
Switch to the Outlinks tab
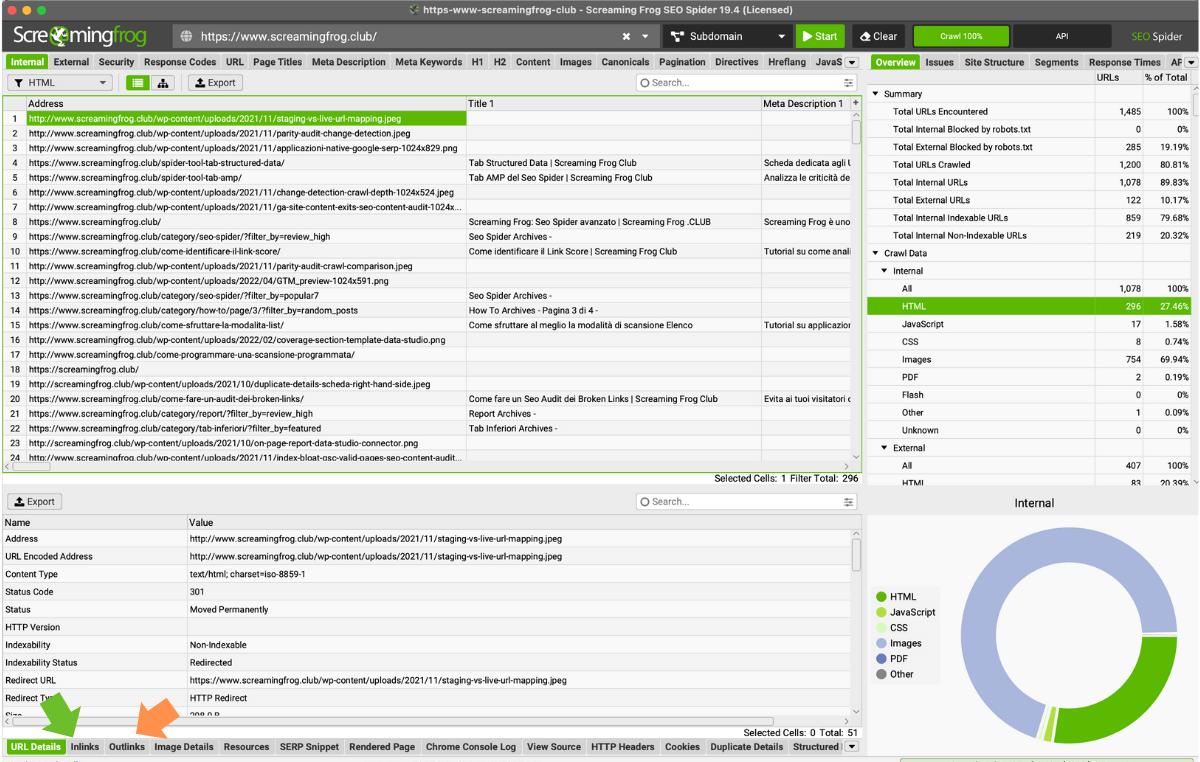pos(126,746)
